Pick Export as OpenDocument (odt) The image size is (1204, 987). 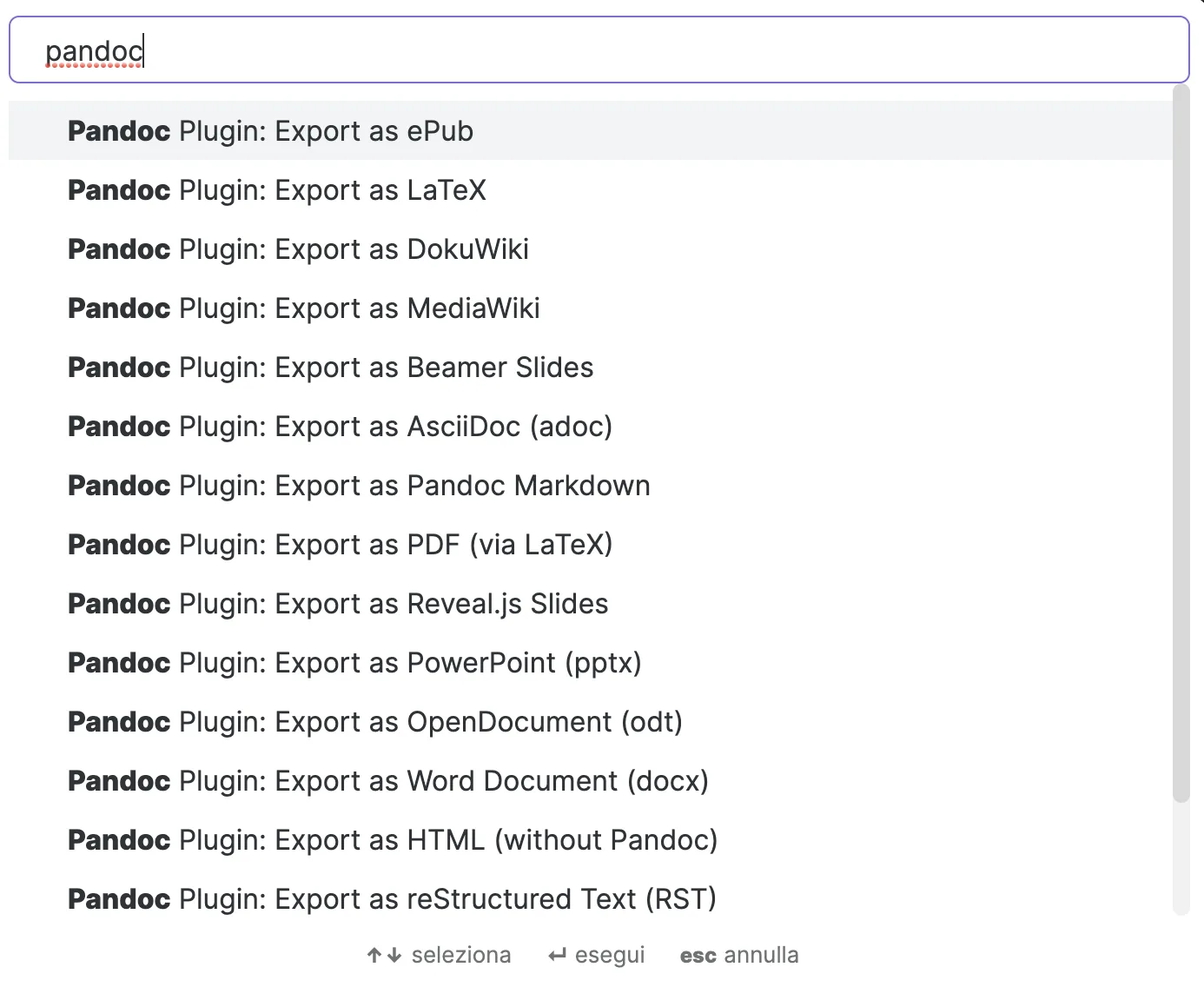point(375,722)
